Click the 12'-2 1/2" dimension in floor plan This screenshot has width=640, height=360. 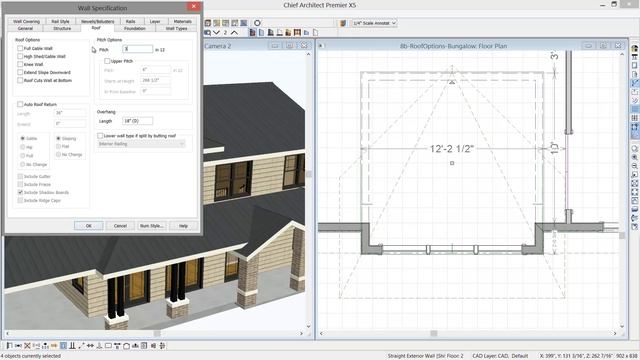tap(451, 149)
